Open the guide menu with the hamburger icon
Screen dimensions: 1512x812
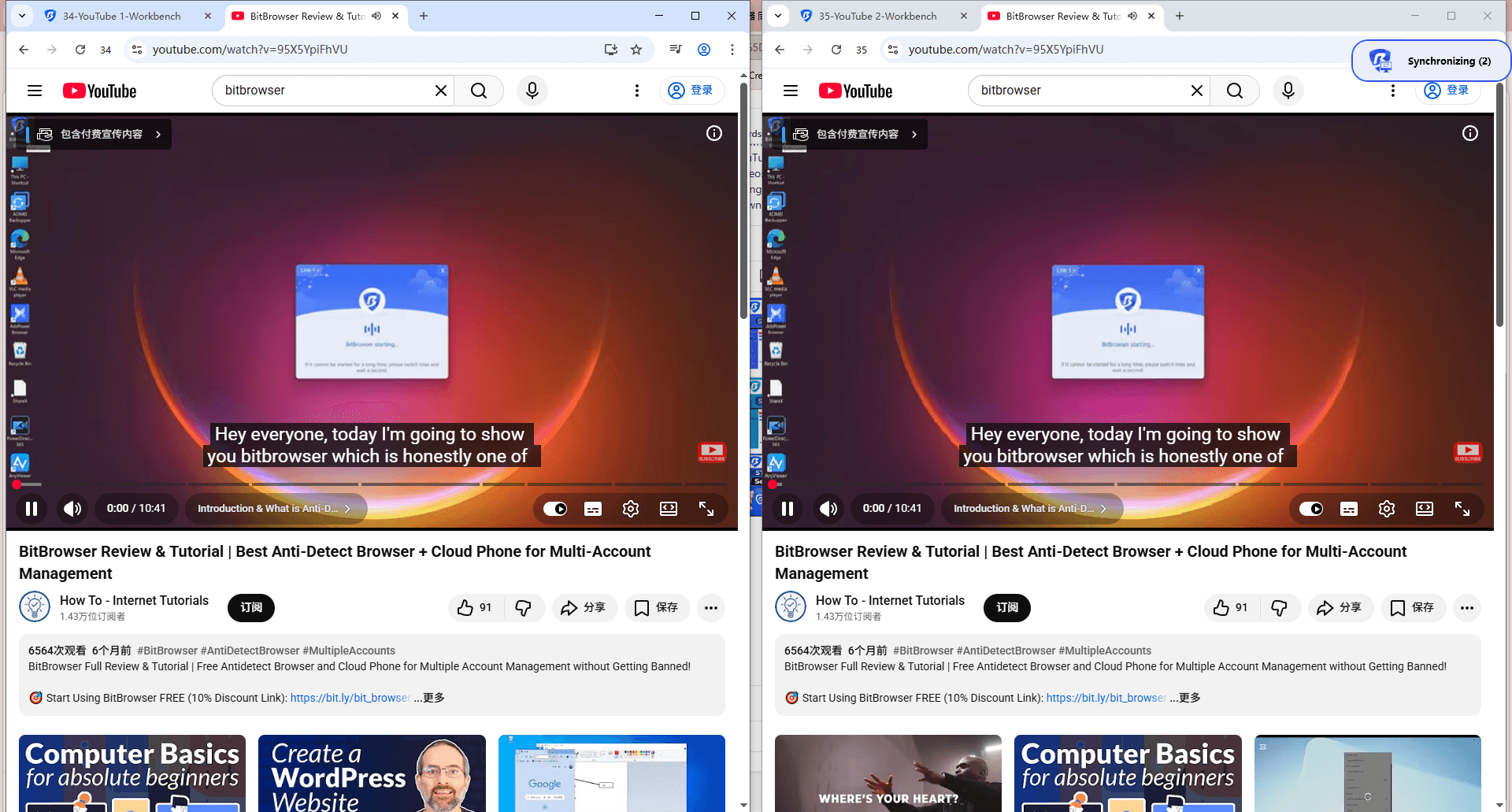pyautogui.click(x=35, y=90)
